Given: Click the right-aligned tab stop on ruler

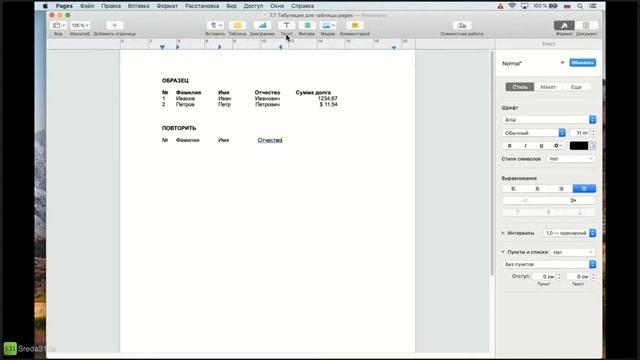Looking at the screenshot, I should coord(280,47).
